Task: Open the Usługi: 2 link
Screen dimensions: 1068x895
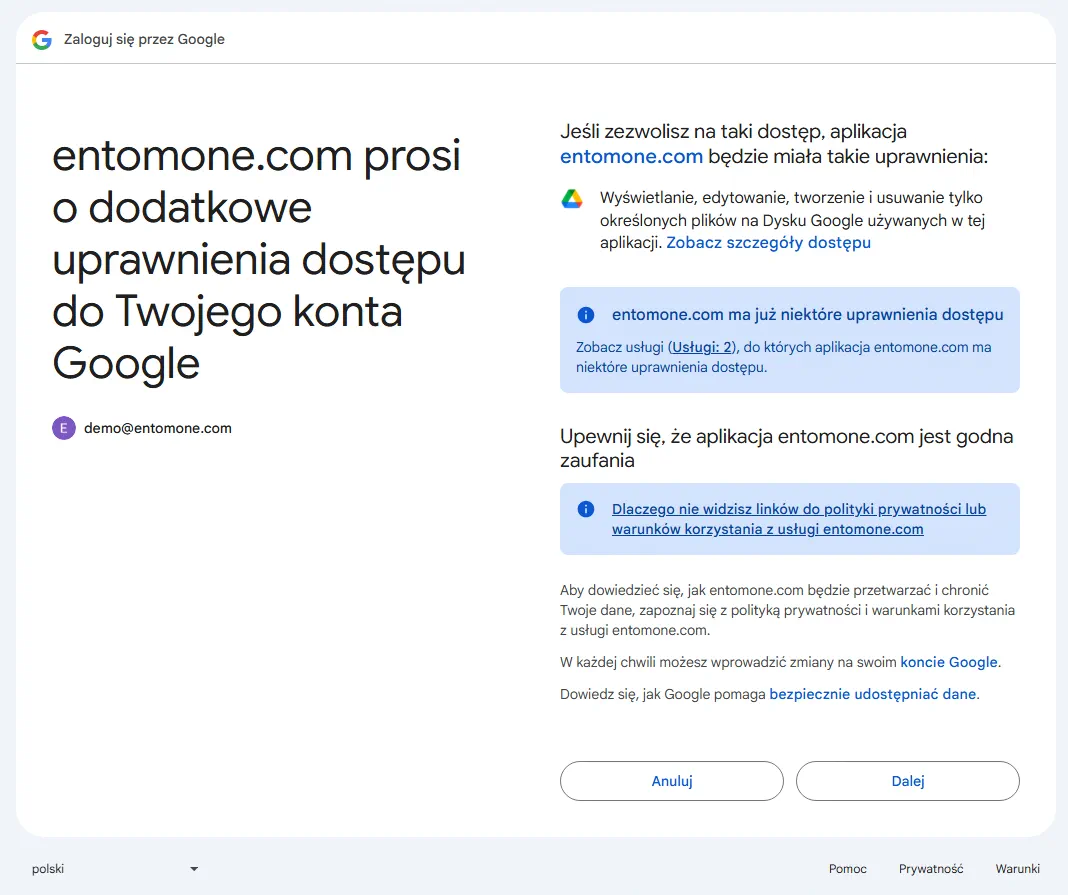Action: coord(702,347)
